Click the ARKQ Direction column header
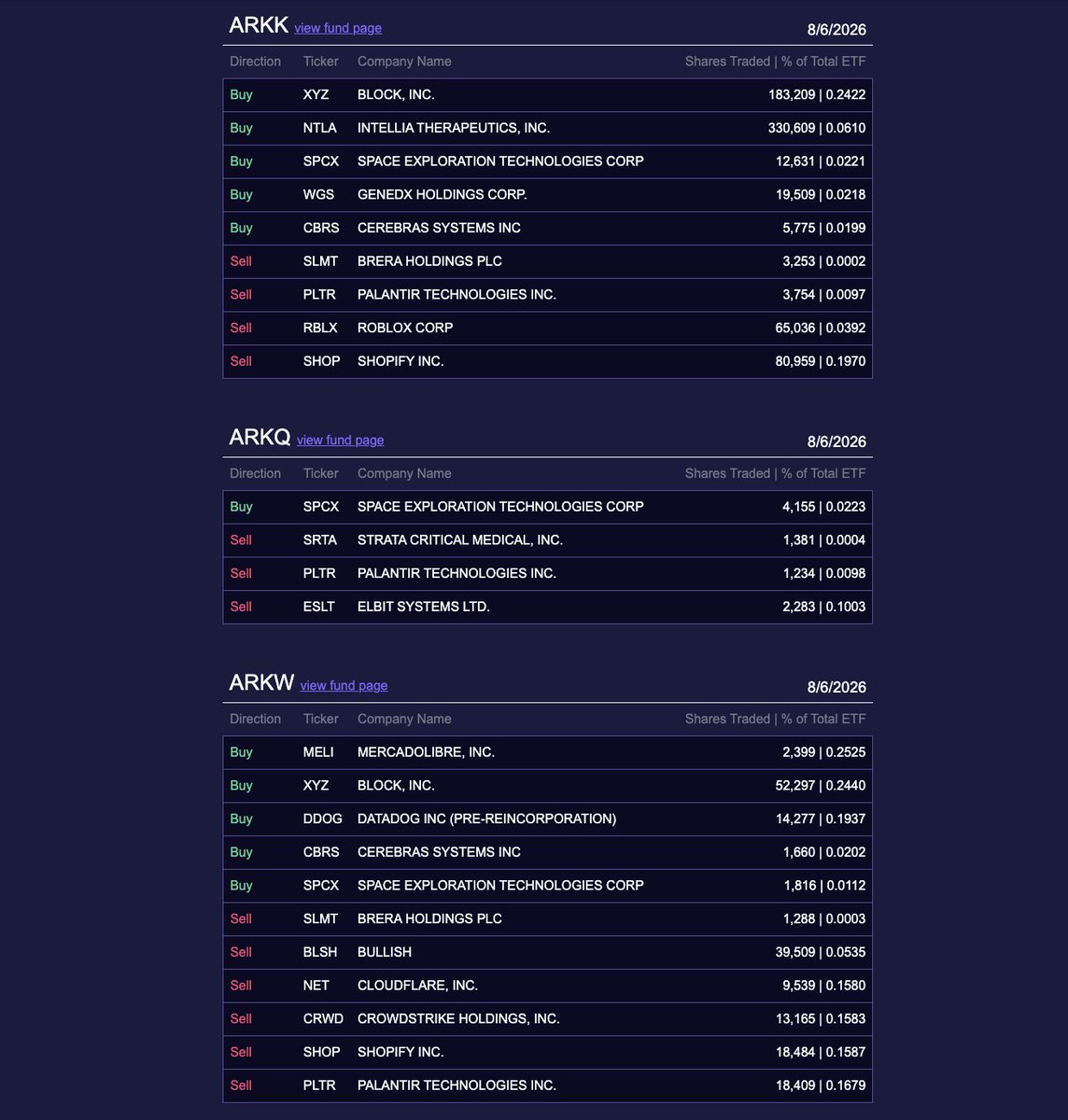Viewport: 1068px width, 1120px height. pos(255,473)
